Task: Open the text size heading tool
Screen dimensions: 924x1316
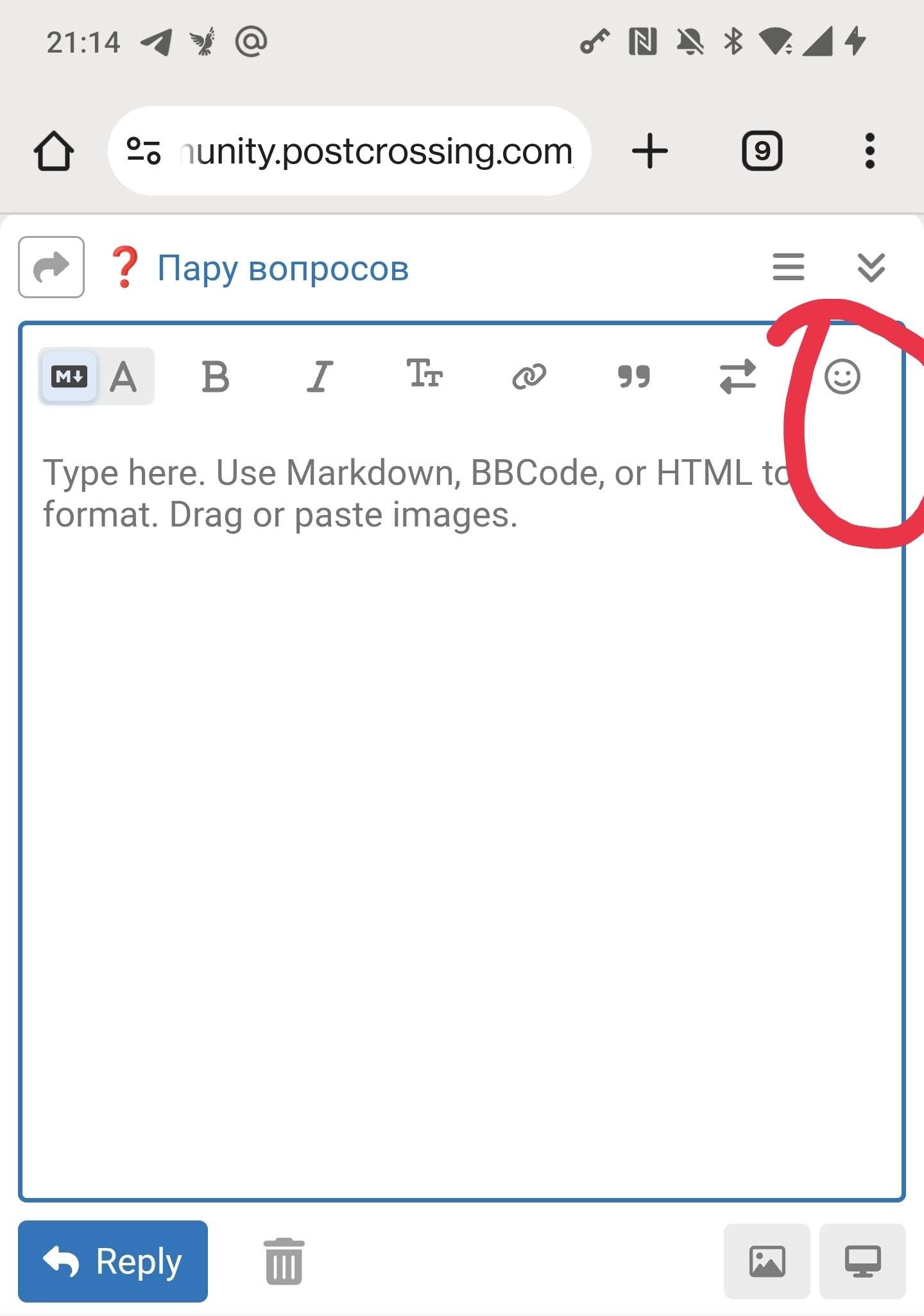Action: point(424,374)
